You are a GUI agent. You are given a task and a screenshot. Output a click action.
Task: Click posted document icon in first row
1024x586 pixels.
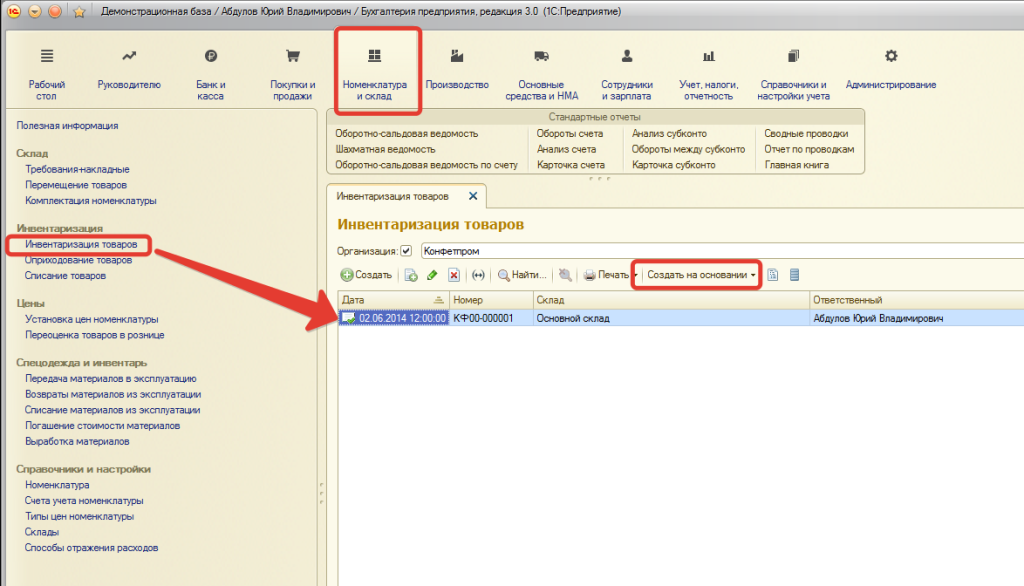349,318
